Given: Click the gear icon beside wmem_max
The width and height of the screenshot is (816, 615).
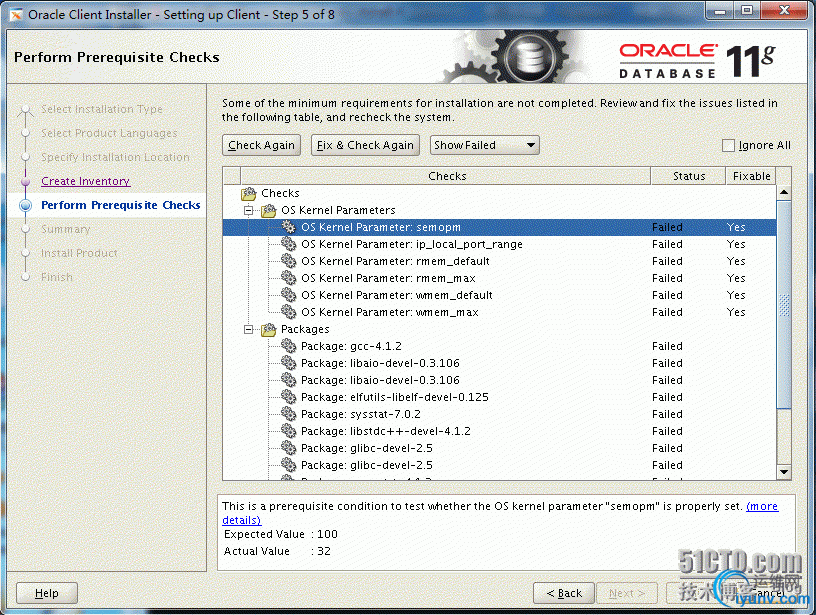Looking at the screenshot, I should tap(288, 312).
